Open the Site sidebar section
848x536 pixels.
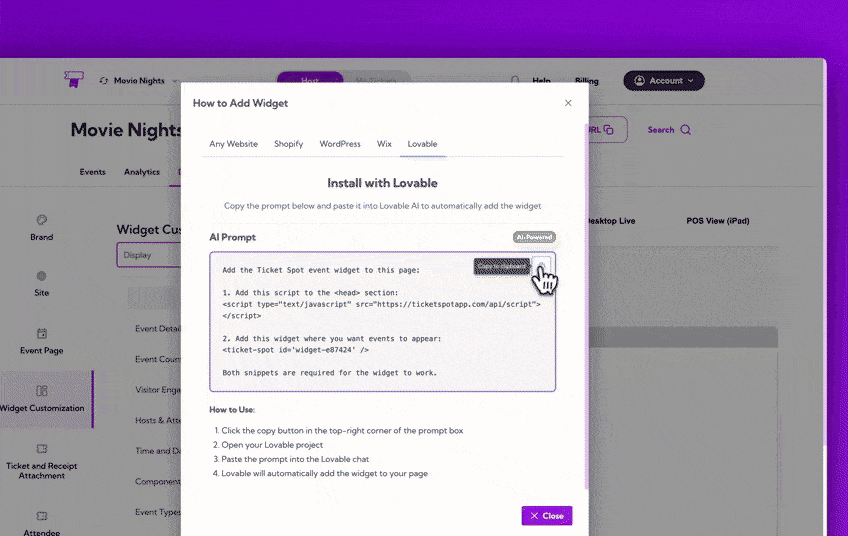pyautogui.click(x=42, y=283)
